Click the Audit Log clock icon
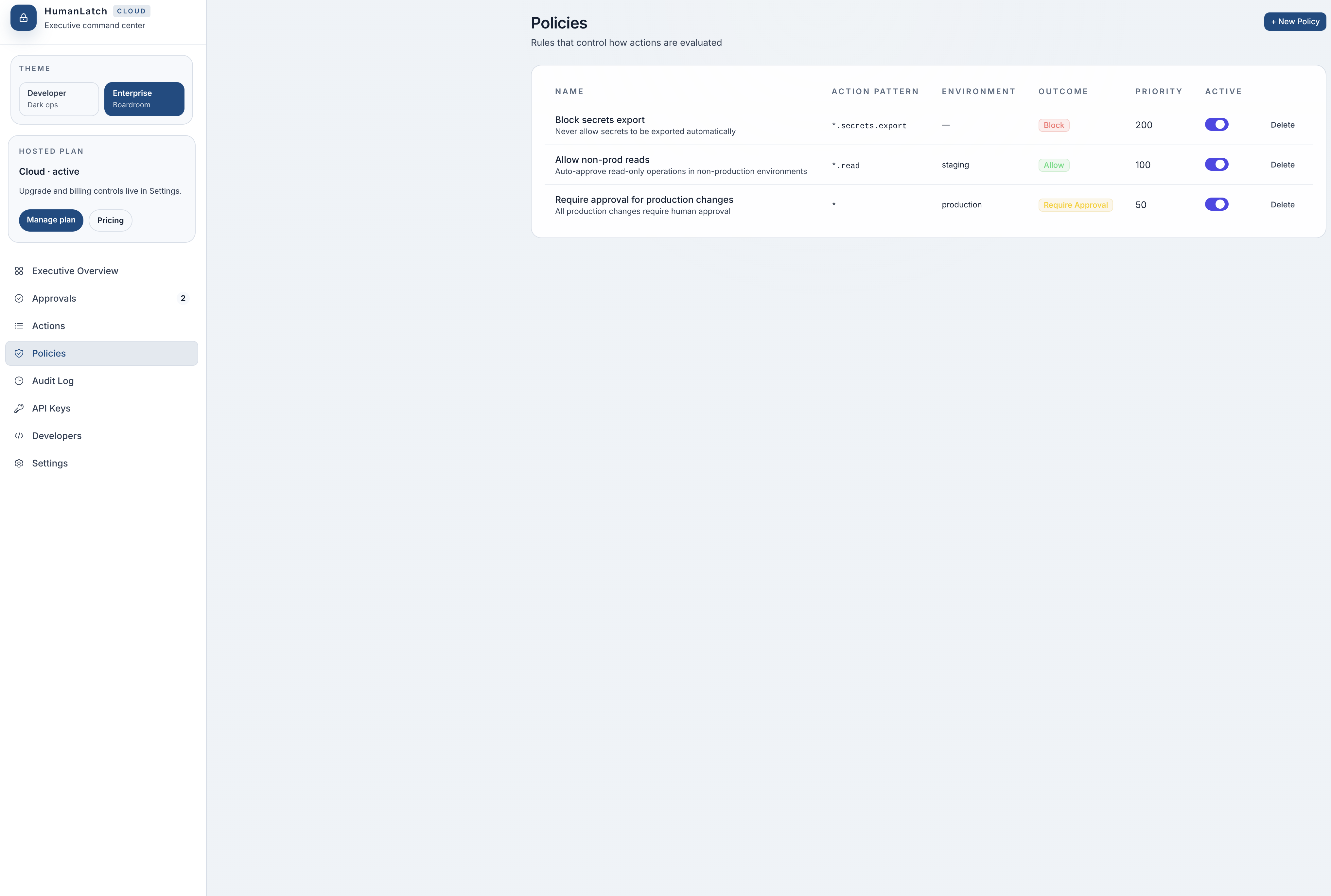 point(19,380)
